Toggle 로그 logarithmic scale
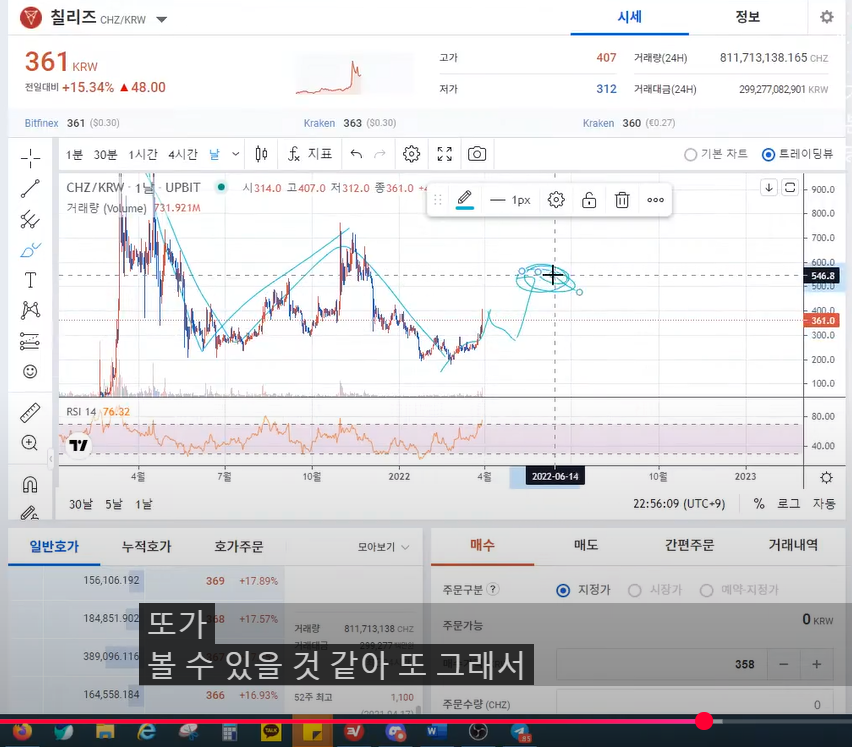 [788, 504]
